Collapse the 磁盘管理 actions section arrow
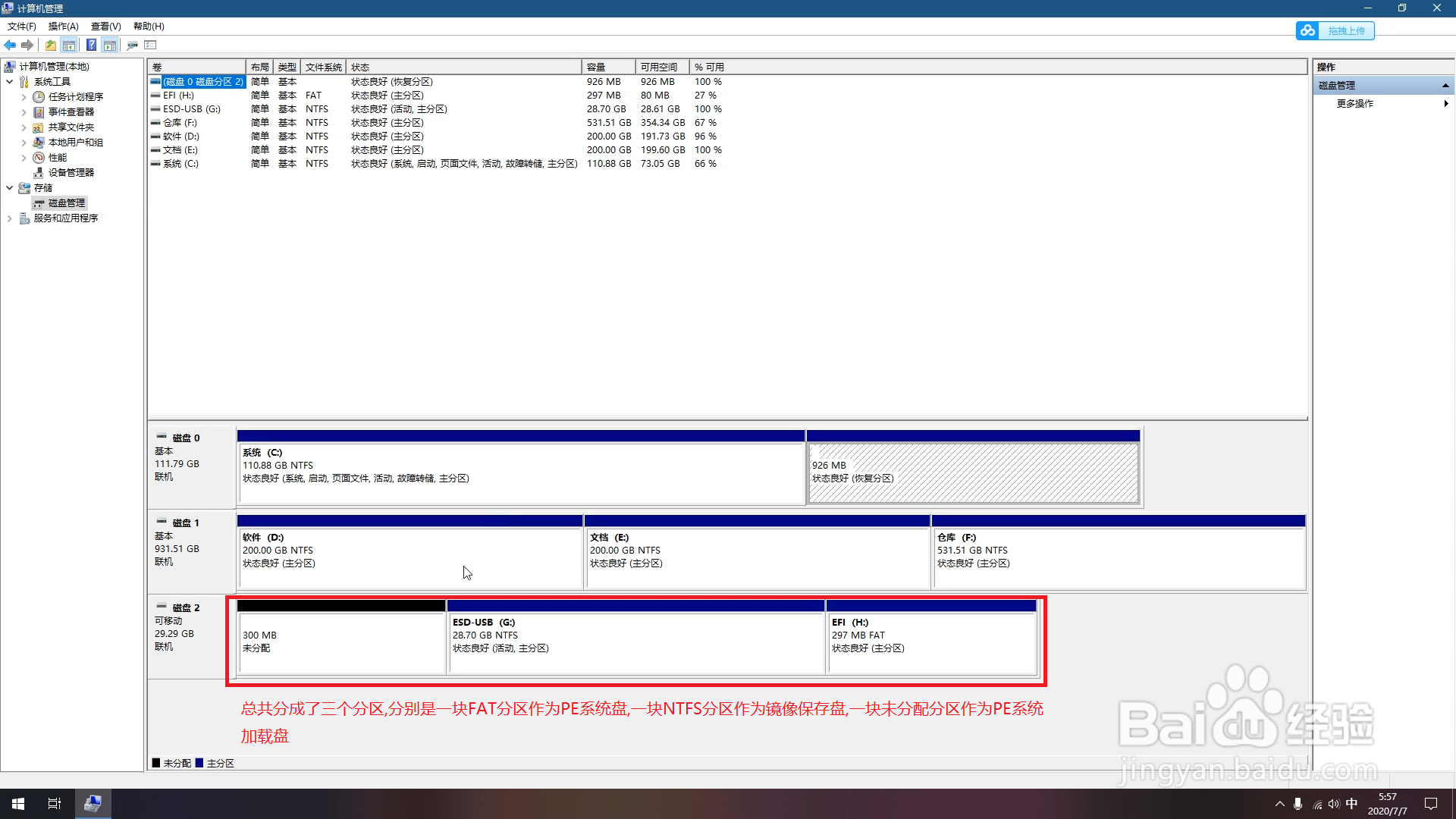1456x819 pixels. click(x=1445, y=86)
